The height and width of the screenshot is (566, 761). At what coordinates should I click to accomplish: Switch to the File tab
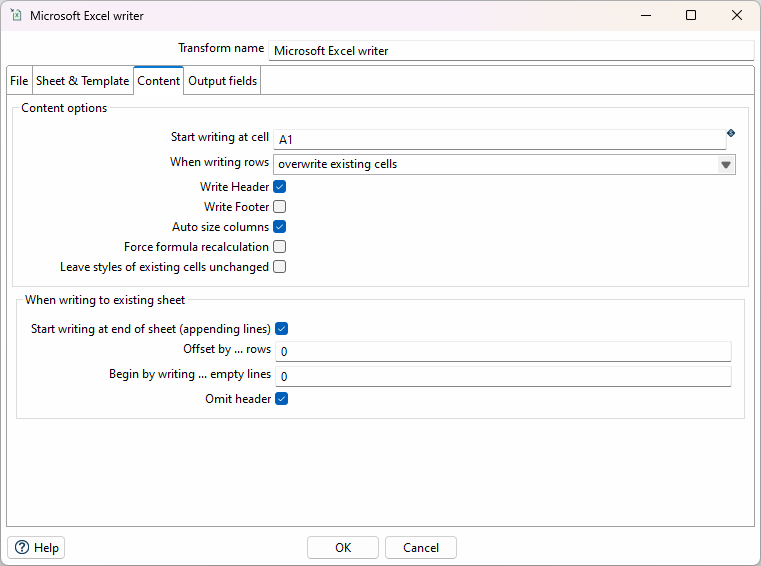tap(19, 81)
